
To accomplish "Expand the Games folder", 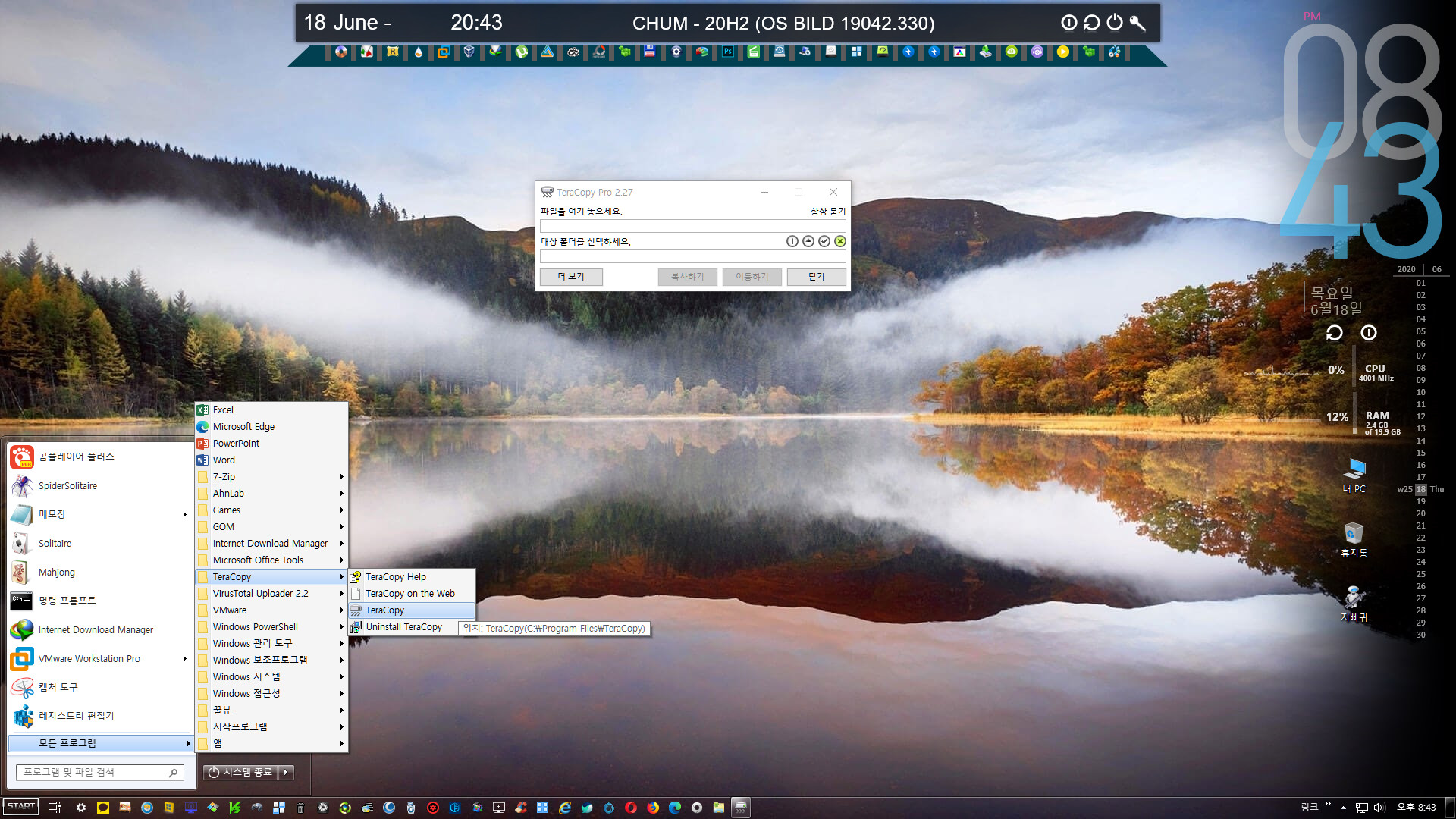I will point(271,510).
